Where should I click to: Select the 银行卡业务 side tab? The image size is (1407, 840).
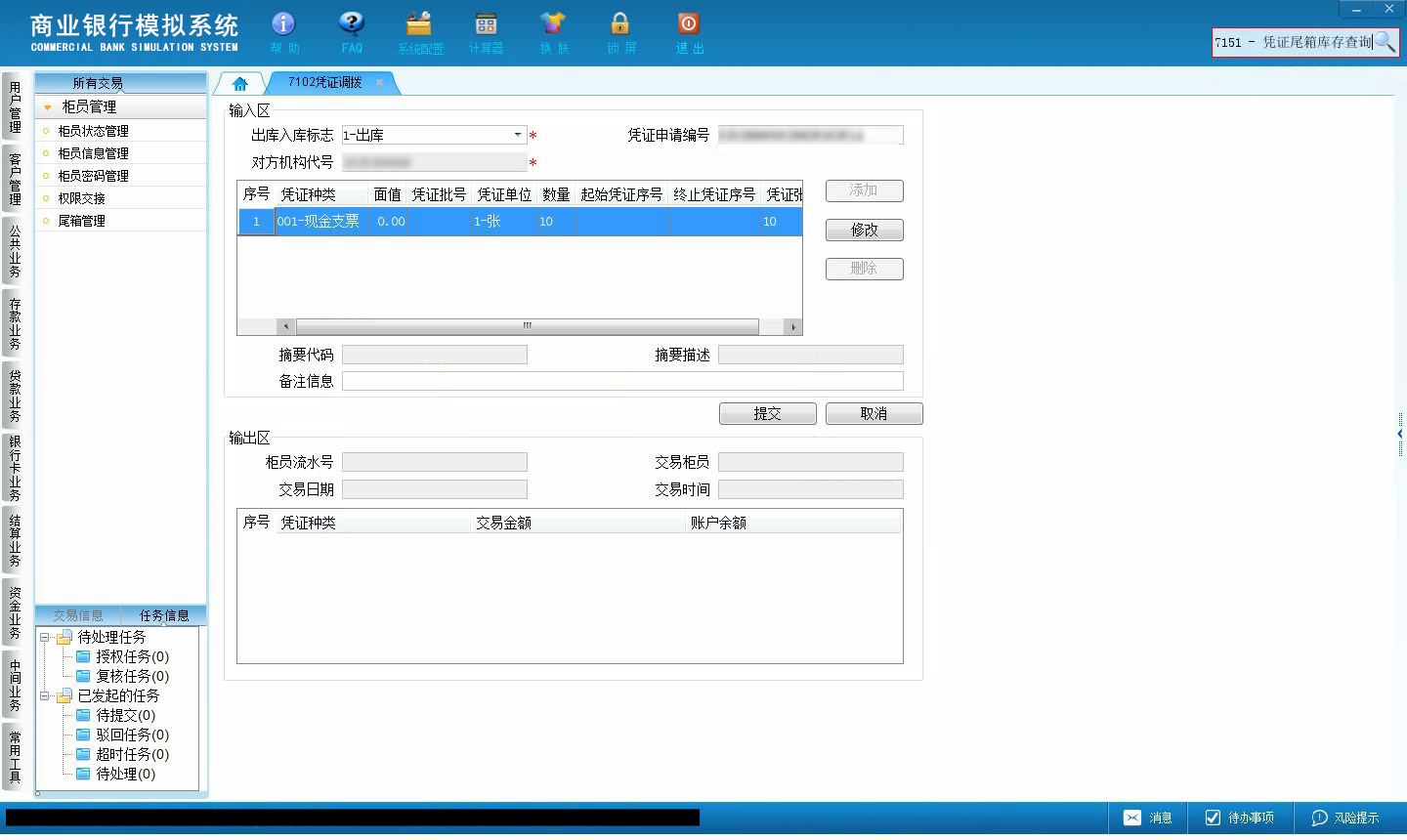pyautogui.click(x=15, y=468)
